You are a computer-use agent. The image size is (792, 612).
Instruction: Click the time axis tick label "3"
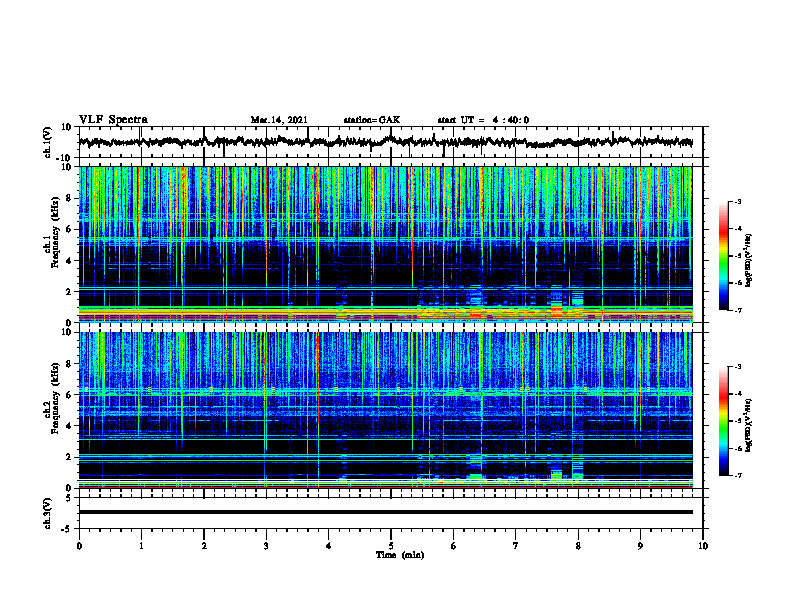pos(266,546)
